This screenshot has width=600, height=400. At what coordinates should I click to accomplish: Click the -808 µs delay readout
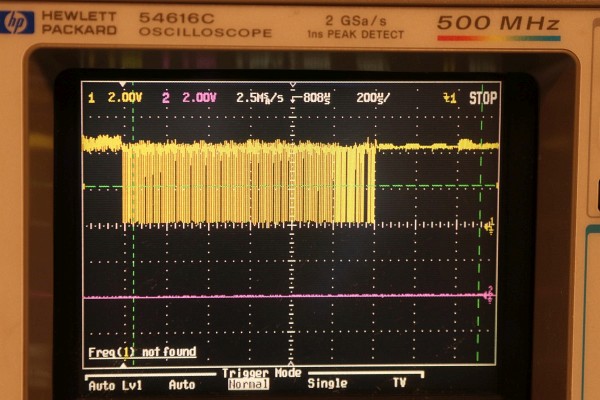click(312, 98)
